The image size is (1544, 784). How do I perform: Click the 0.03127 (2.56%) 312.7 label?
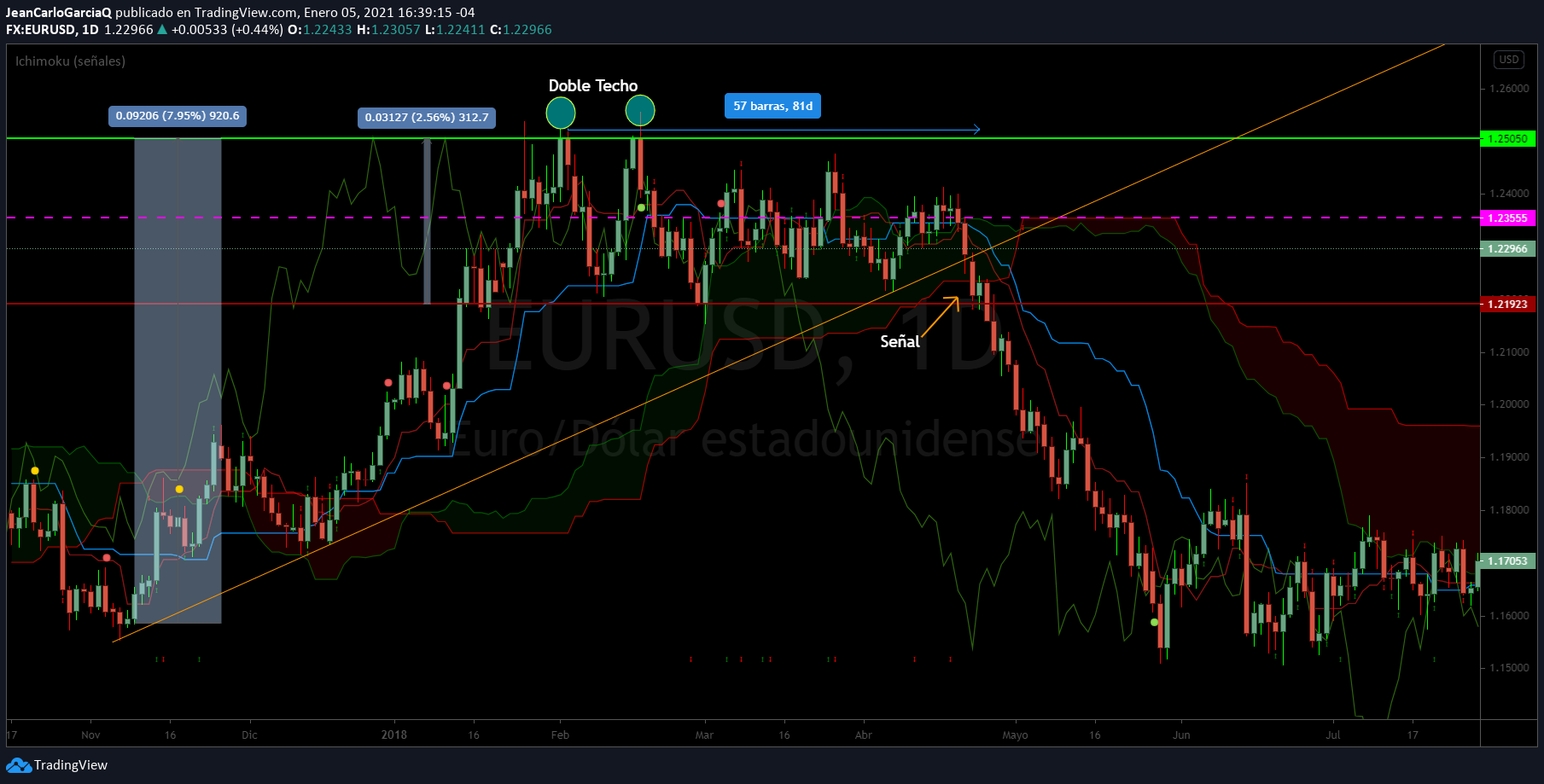[x=427, y=118]
